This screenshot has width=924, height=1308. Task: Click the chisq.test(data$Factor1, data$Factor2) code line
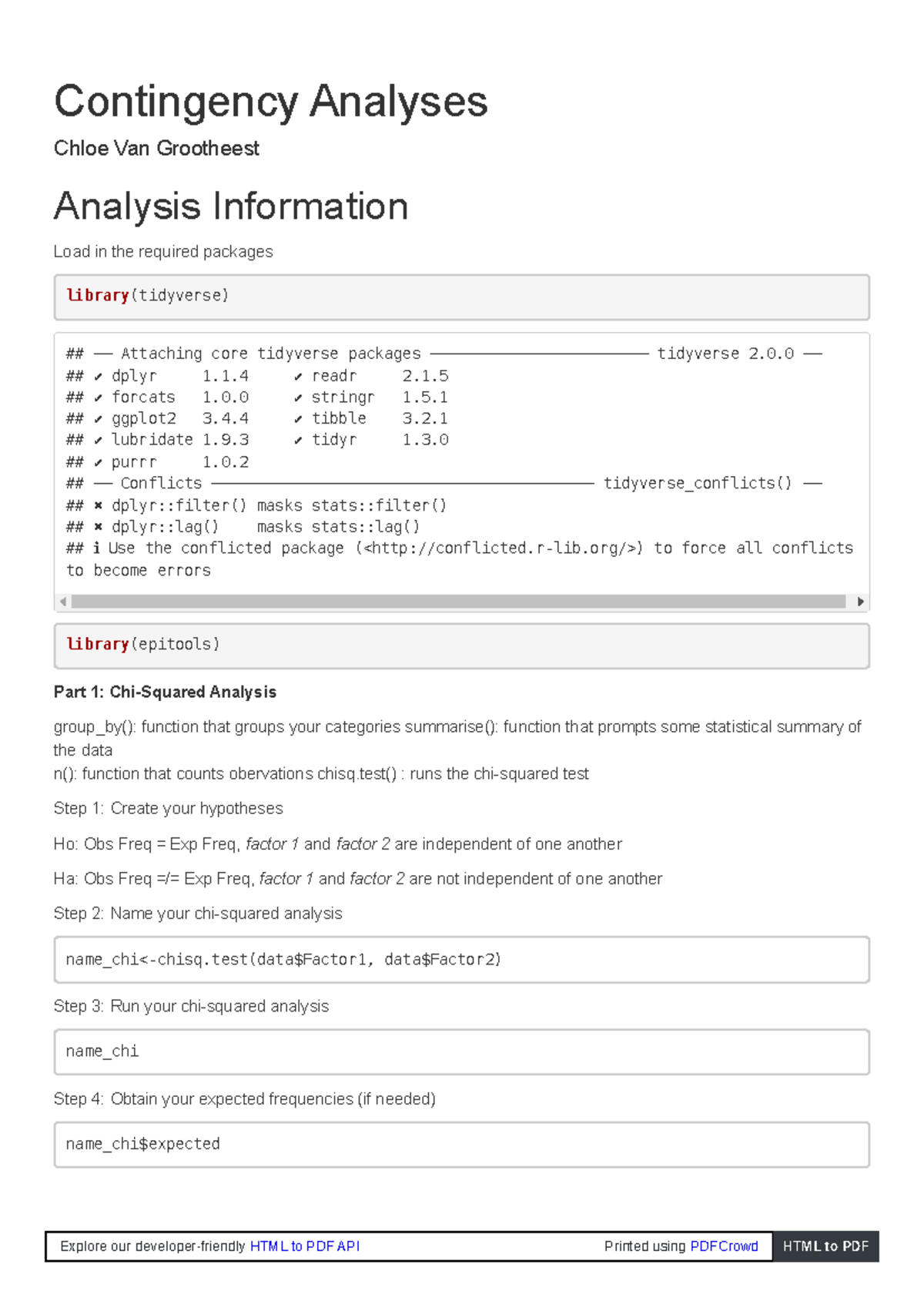(x=283, y=960)
